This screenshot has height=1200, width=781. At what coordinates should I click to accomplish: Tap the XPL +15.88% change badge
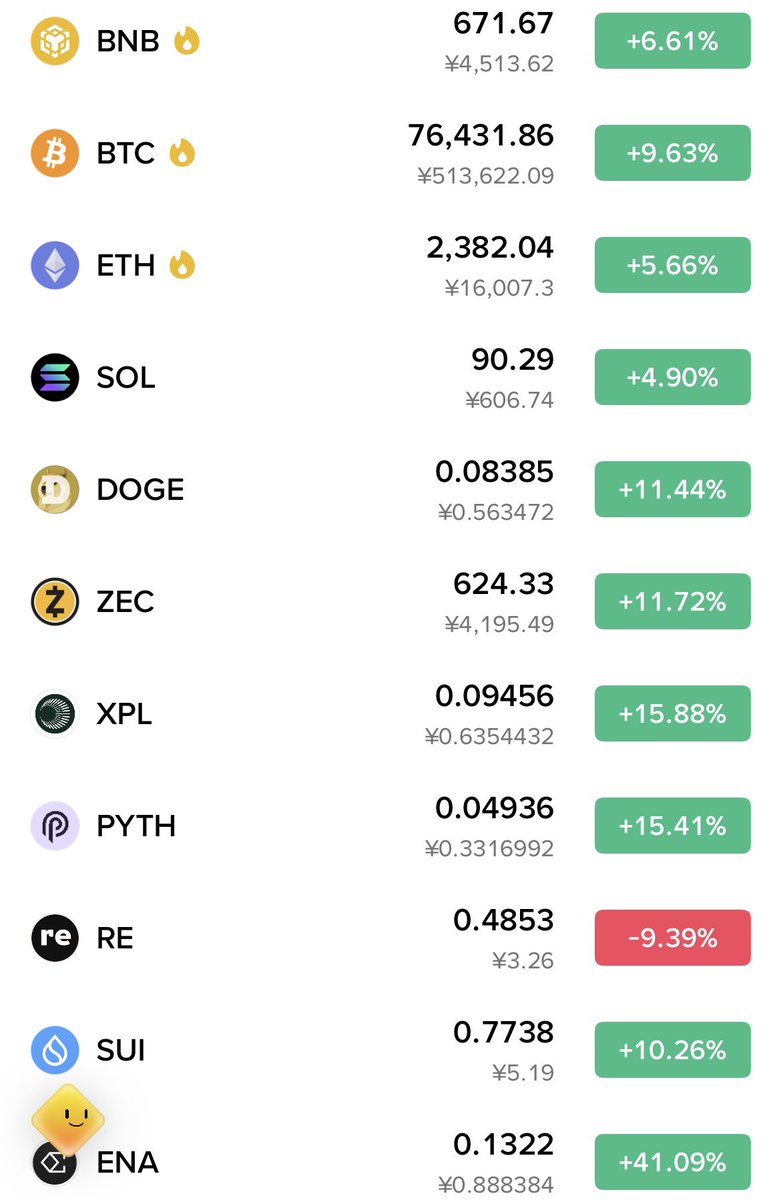(x=672, y=713)
